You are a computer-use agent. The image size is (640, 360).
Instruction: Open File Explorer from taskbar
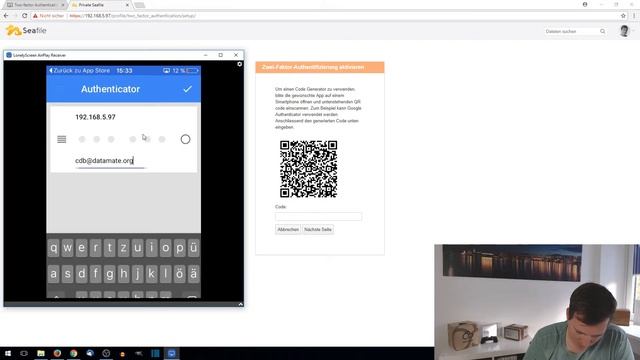click(41, 353)
